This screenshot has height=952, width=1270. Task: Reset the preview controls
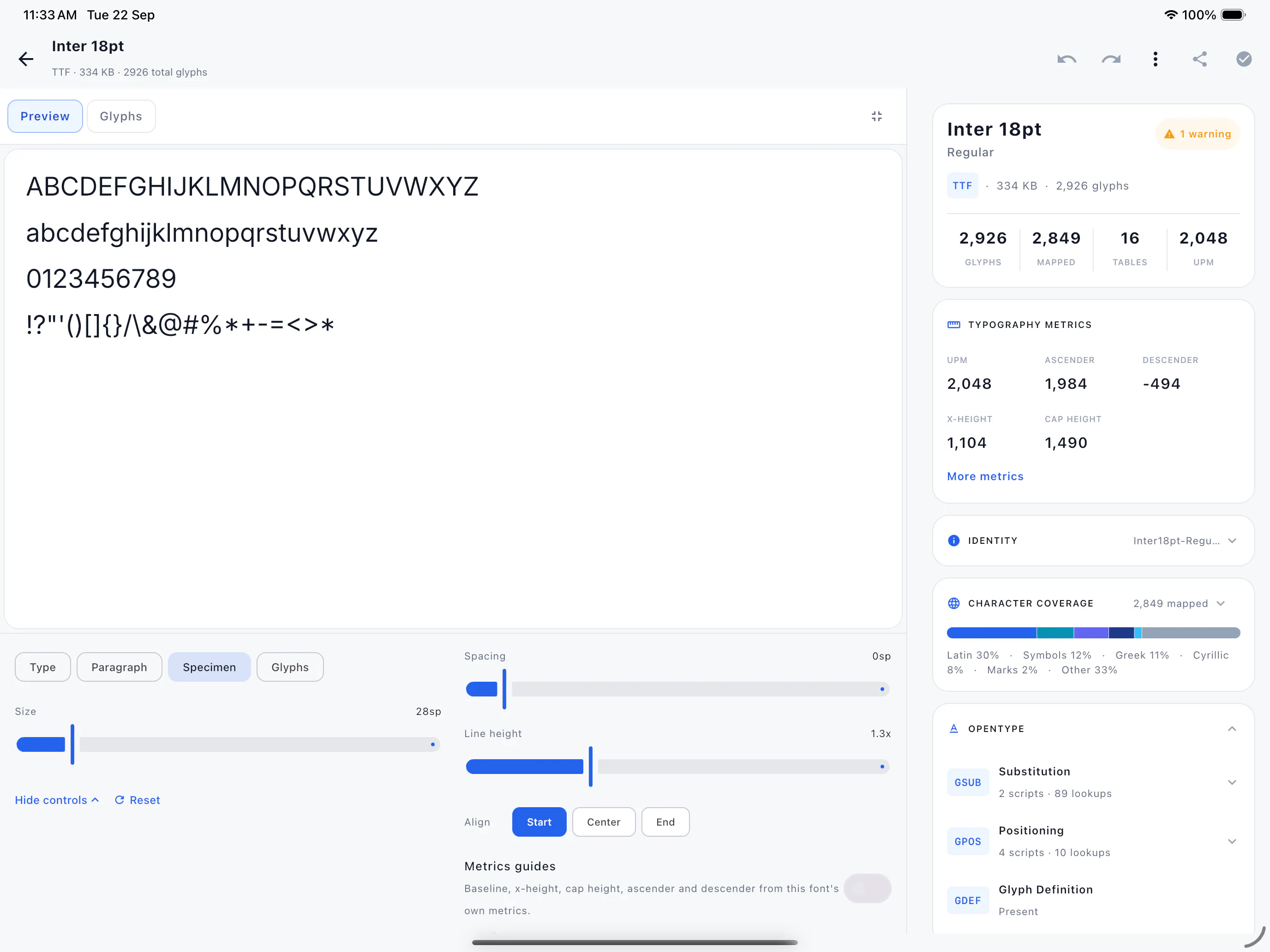pyautogui.click(x=137, y=800)
